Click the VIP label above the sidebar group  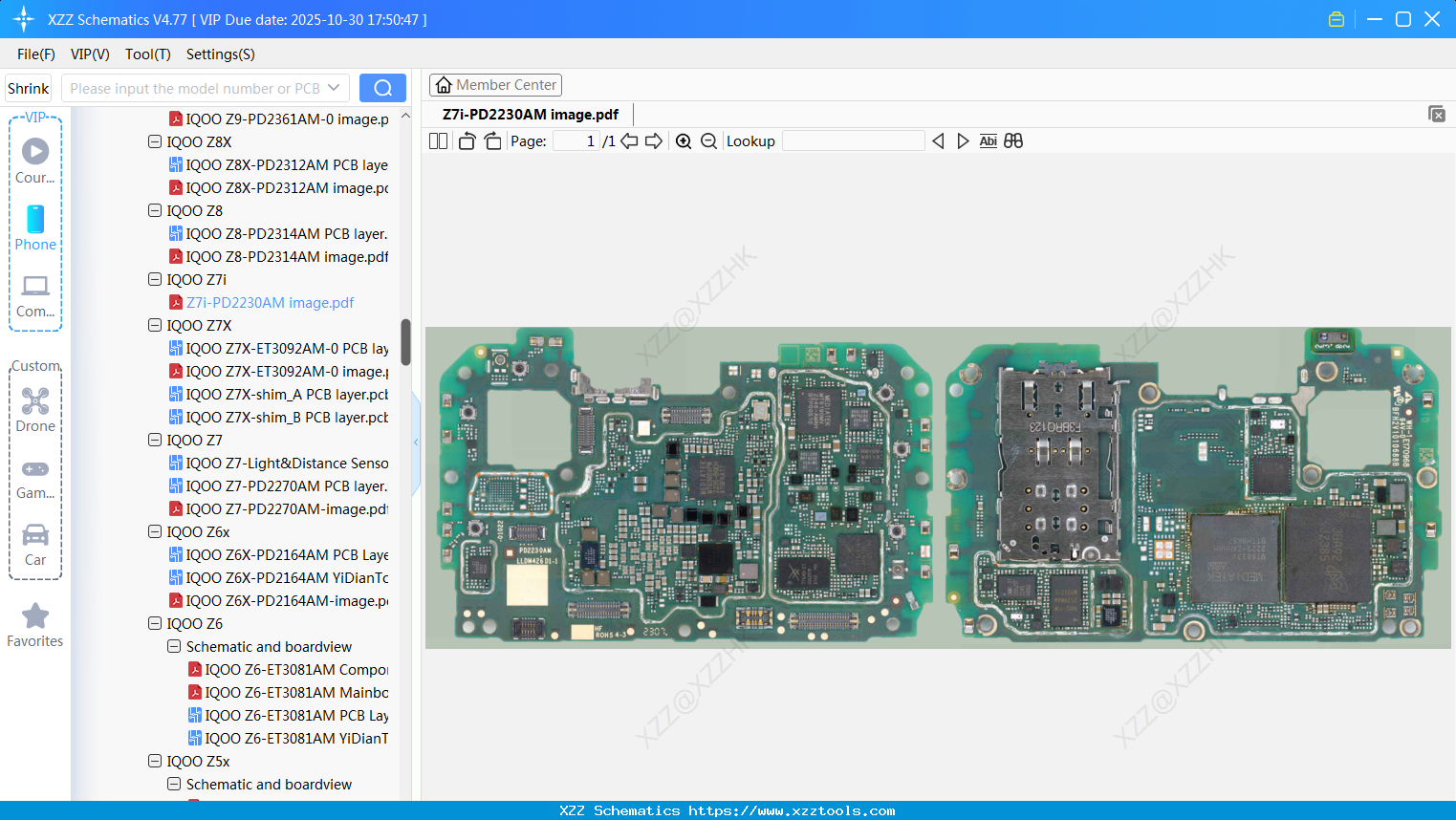(x=36, y=118)
